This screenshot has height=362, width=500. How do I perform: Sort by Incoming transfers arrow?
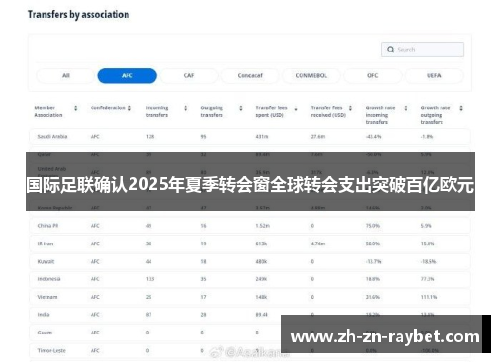click(186, 108)
